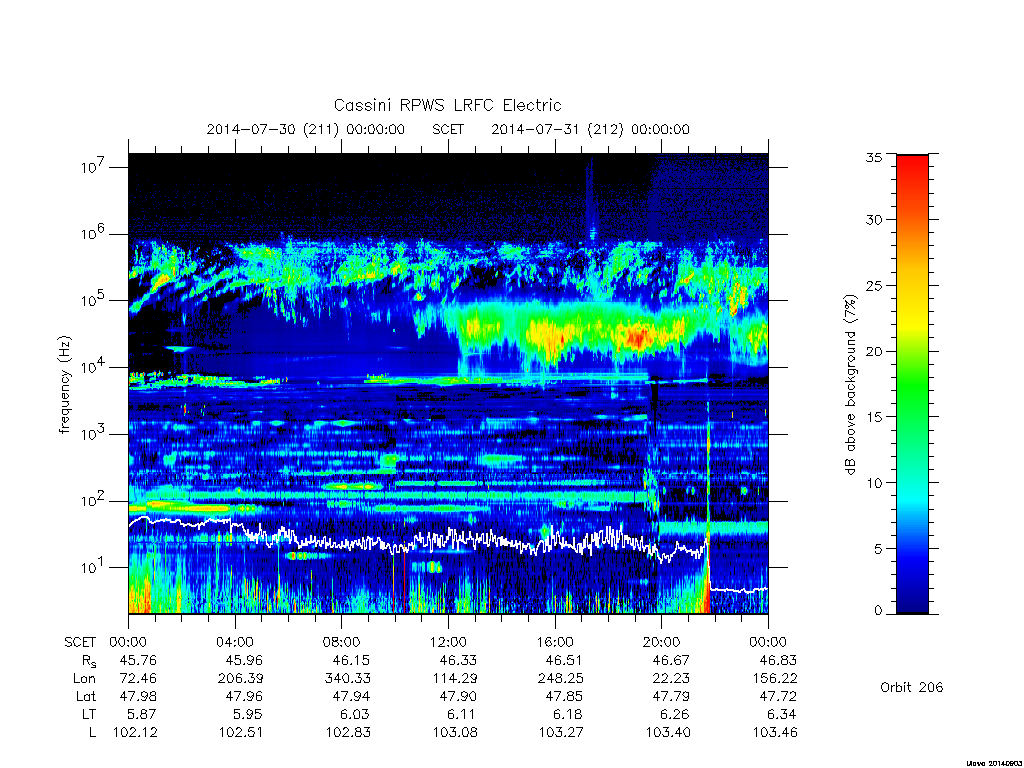Click the Lon value 340.33

pos(347,679)
